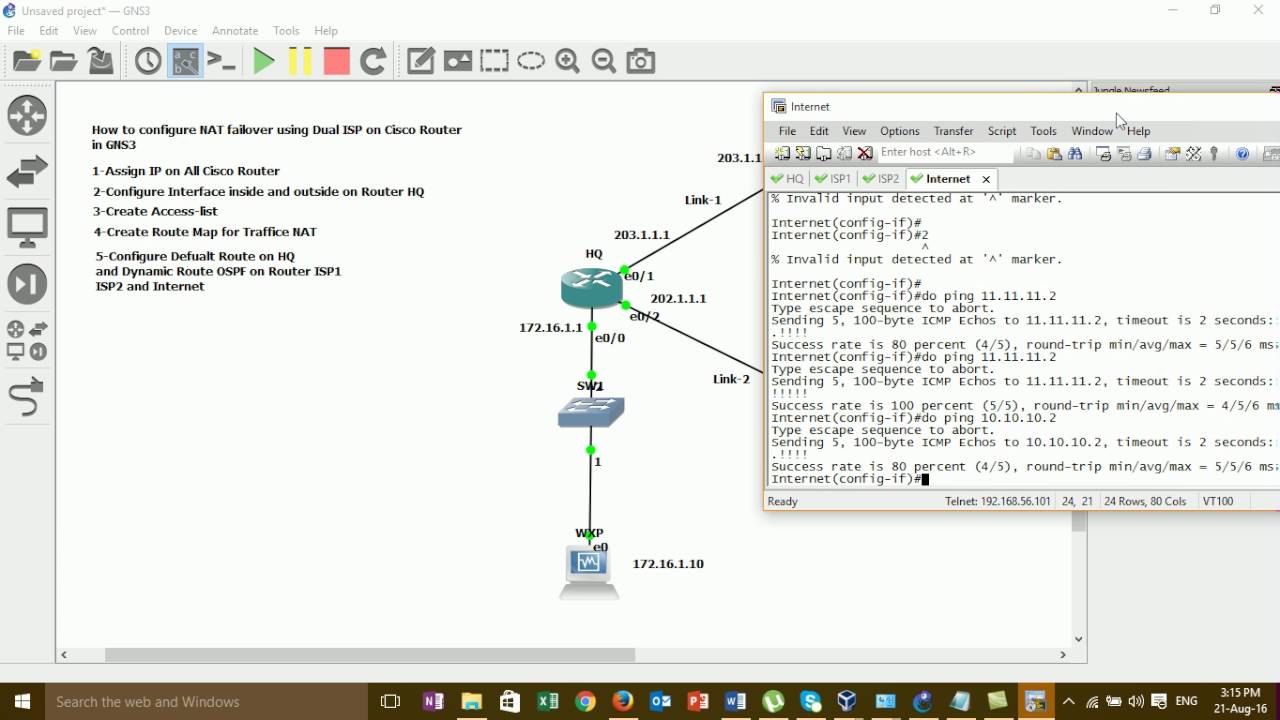
Task: Click the Paste icon in terminal toolbar
Action: point(1054,153)
